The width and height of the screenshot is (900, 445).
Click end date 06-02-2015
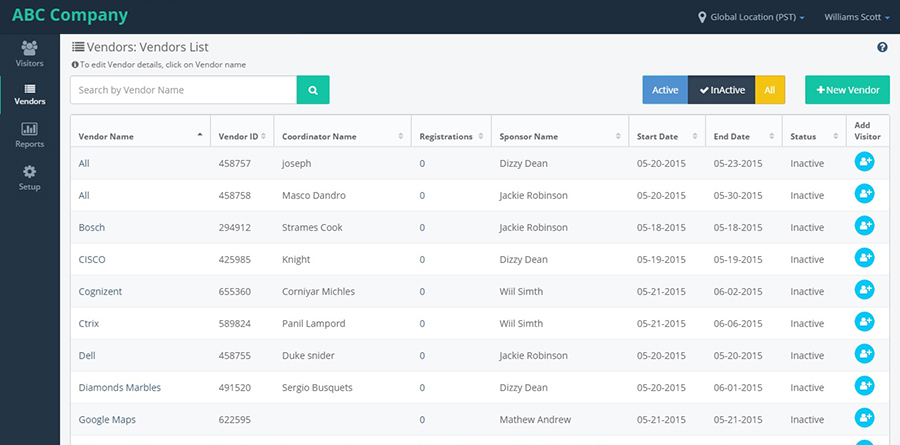[x=738, y=292]
